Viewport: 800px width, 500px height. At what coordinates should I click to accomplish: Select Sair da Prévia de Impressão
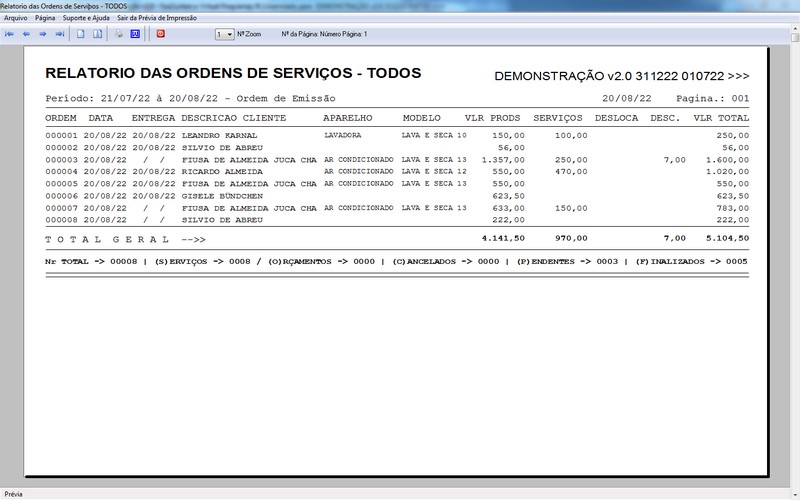157,18
